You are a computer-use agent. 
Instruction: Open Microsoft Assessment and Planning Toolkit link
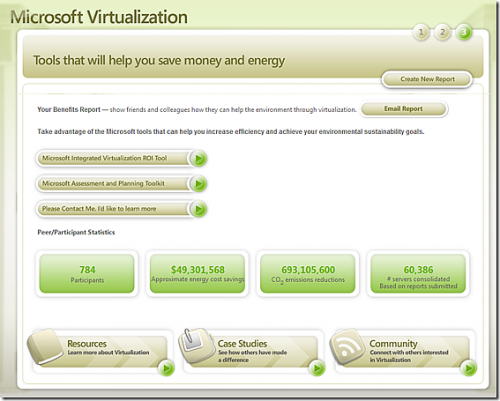(x=113, y=184)
